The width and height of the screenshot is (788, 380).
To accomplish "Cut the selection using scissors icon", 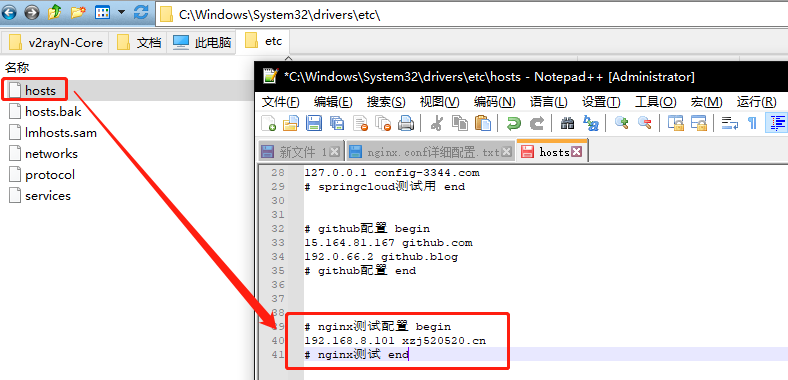I will pyautogui.click(x=437, y=123).
